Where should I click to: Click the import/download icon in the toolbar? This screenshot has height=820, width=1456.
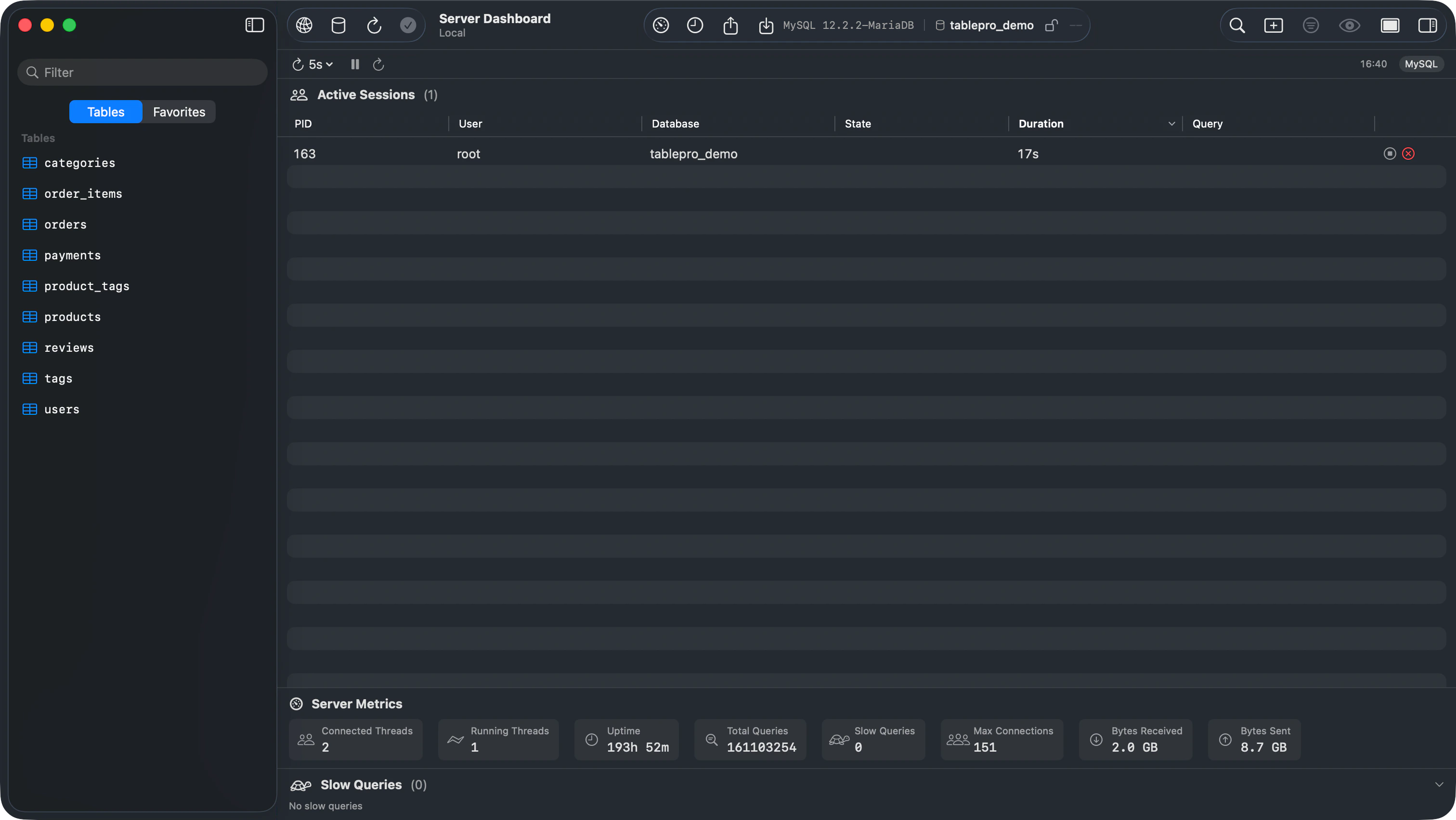(766, 25)
